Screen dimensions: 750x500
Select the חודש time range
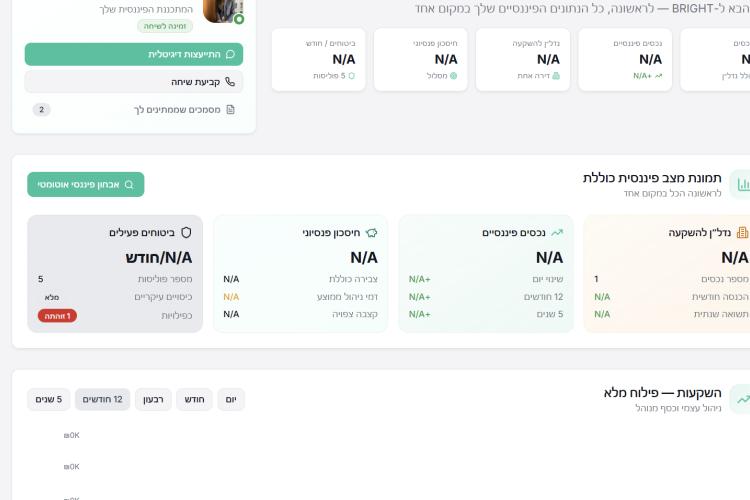coord(195,400)
